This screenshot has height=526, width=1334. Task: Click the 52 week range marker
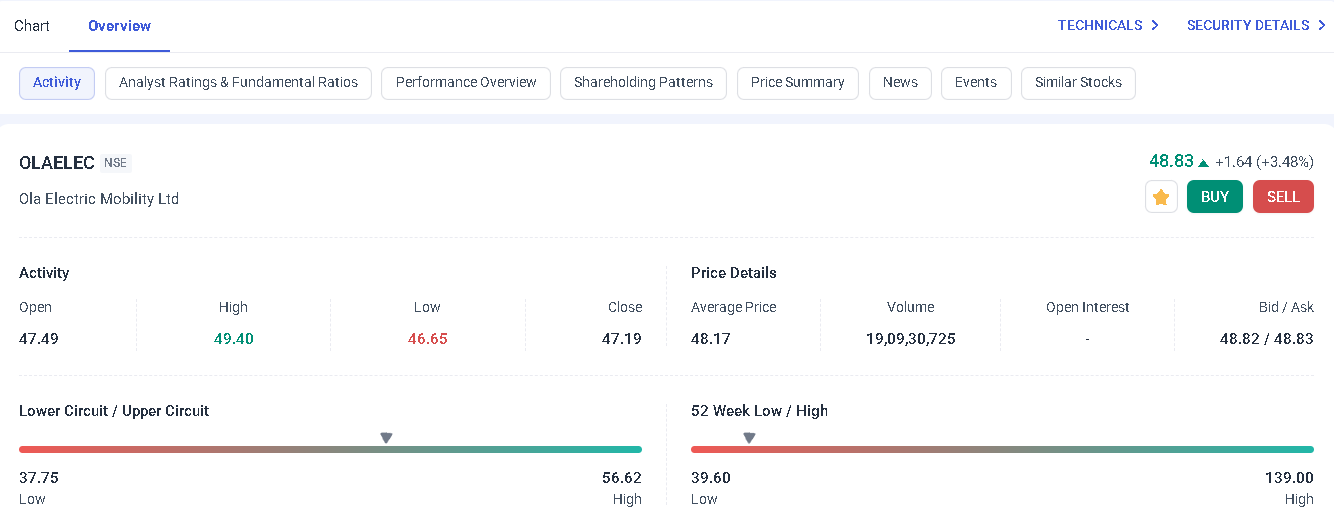pos(749,438)
